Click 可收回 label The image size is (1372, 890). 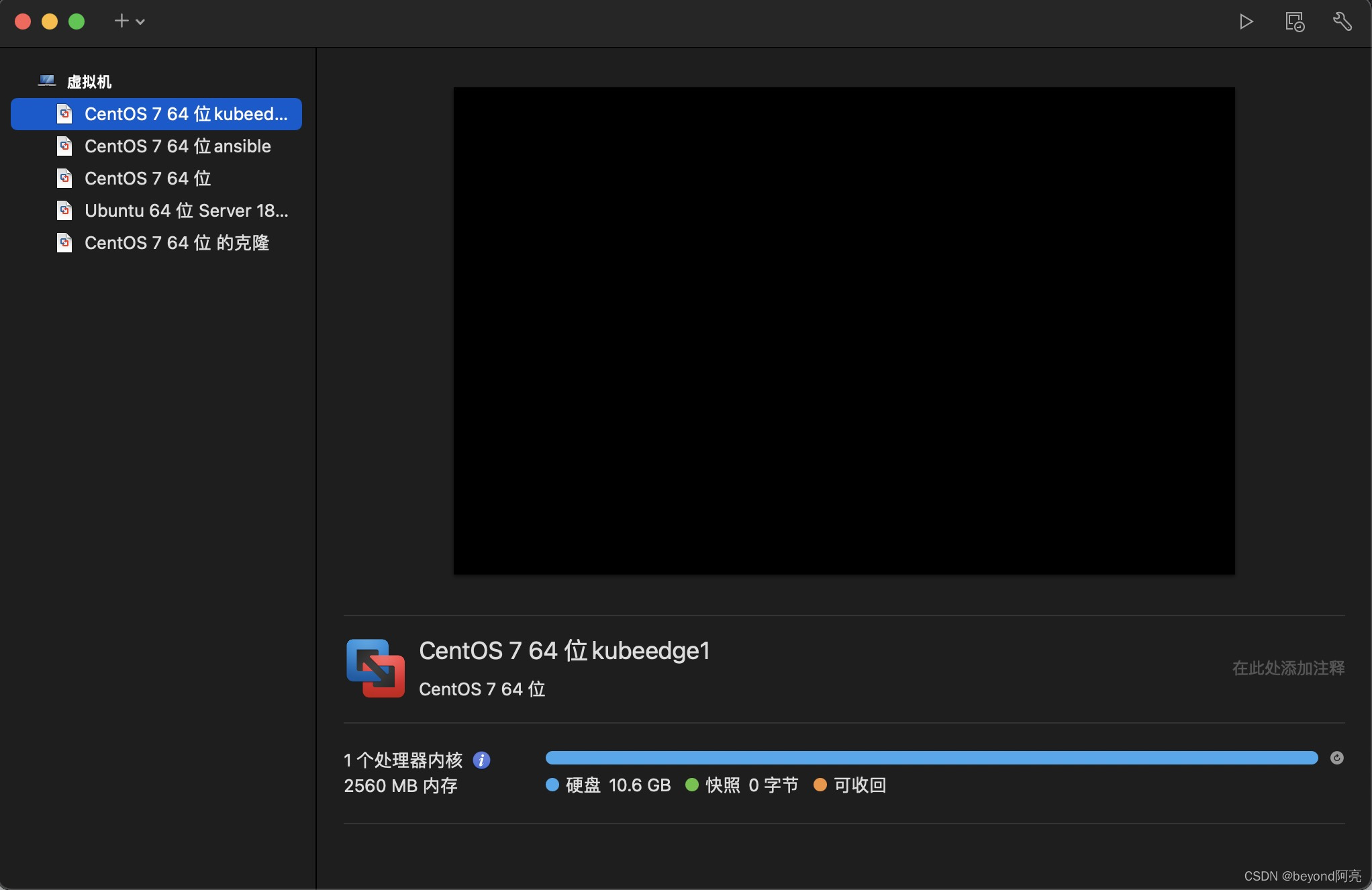pos(860,785)
